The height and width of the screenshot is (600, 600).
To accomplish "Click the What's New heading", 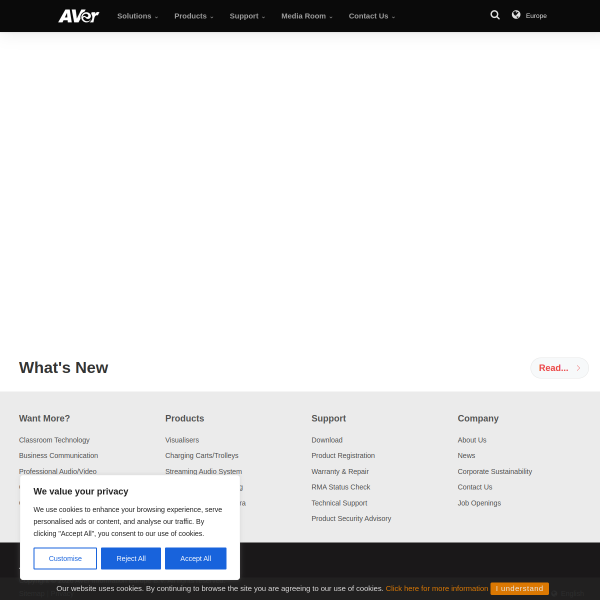I will coord(64,367).
